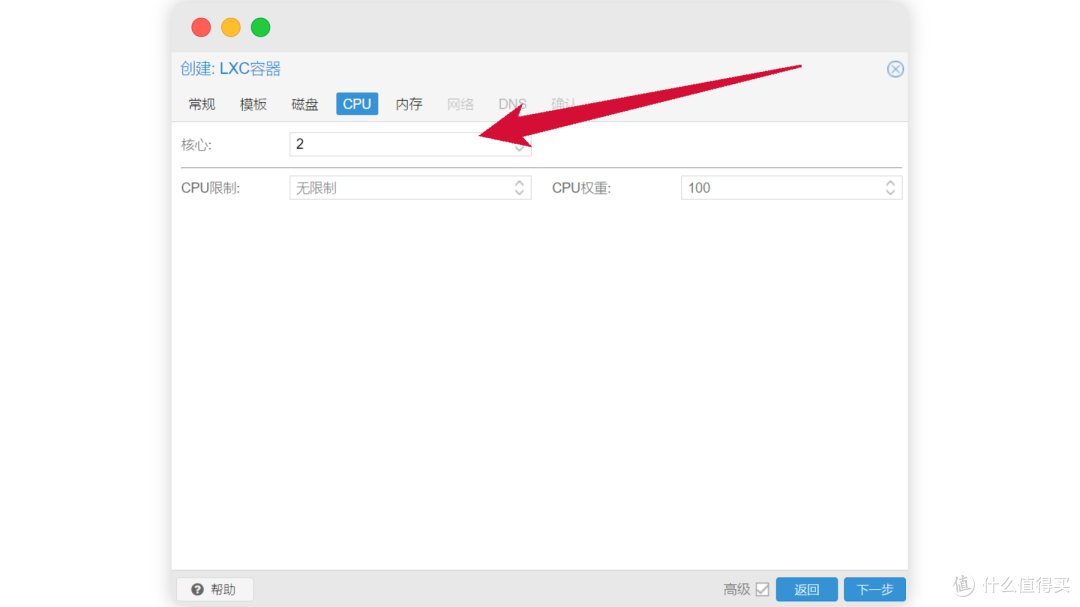Click the greyed-out 网络 tab
This screenshot has width=1080, height=607.
point(461,104)
